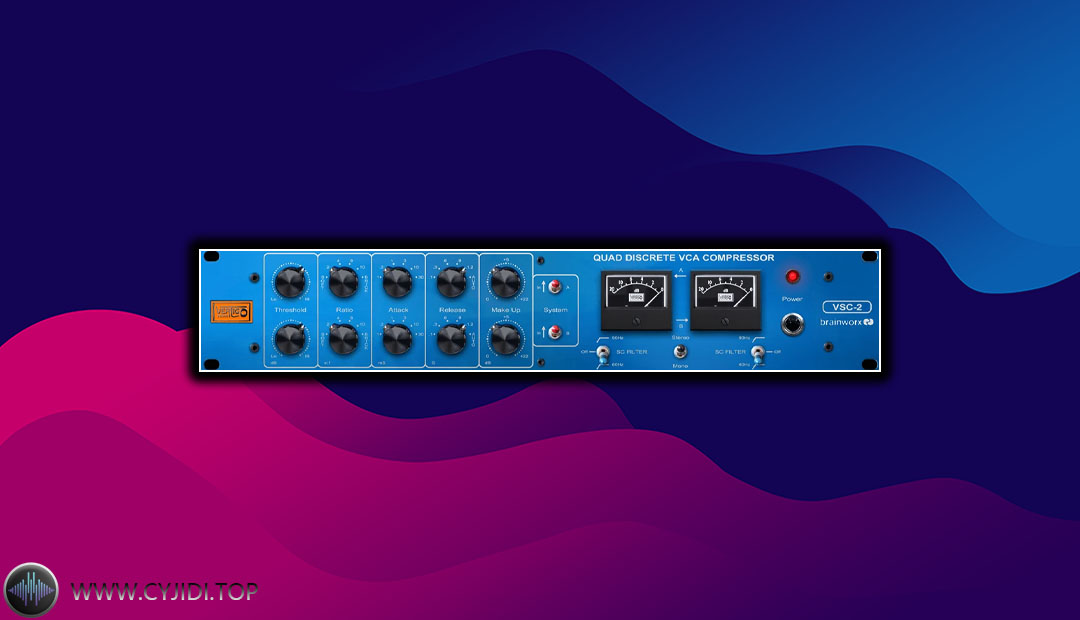The width and height of the screenshot is (1080, 620).
Task: Toggle the System A in switch
Action: click(x=554, y=287)
